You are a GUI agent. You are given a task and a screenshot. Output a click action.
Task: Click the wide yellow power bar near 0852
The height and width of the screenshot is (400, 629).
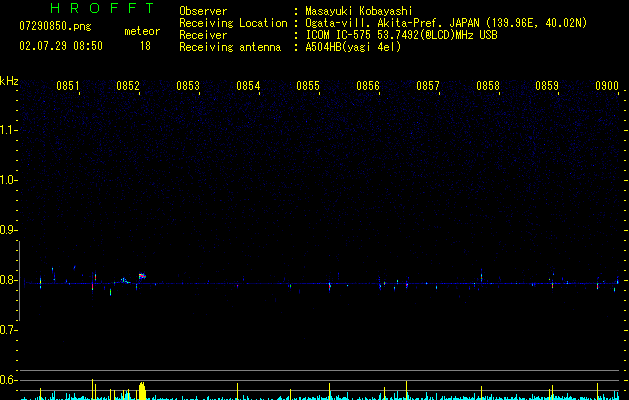[142, 391]
